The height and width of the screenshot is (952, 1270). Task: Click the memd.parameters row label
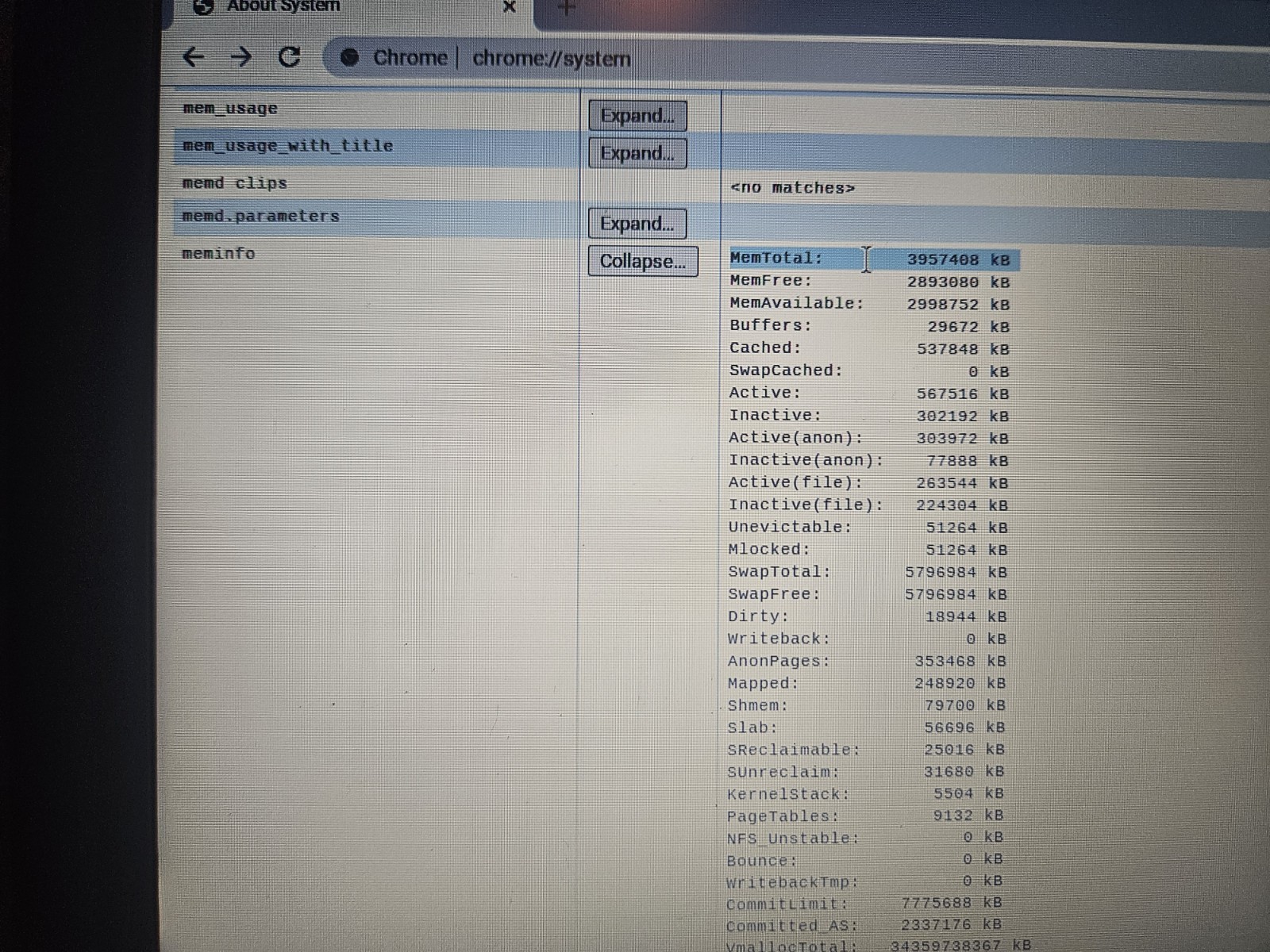click(x=260, y=216)
